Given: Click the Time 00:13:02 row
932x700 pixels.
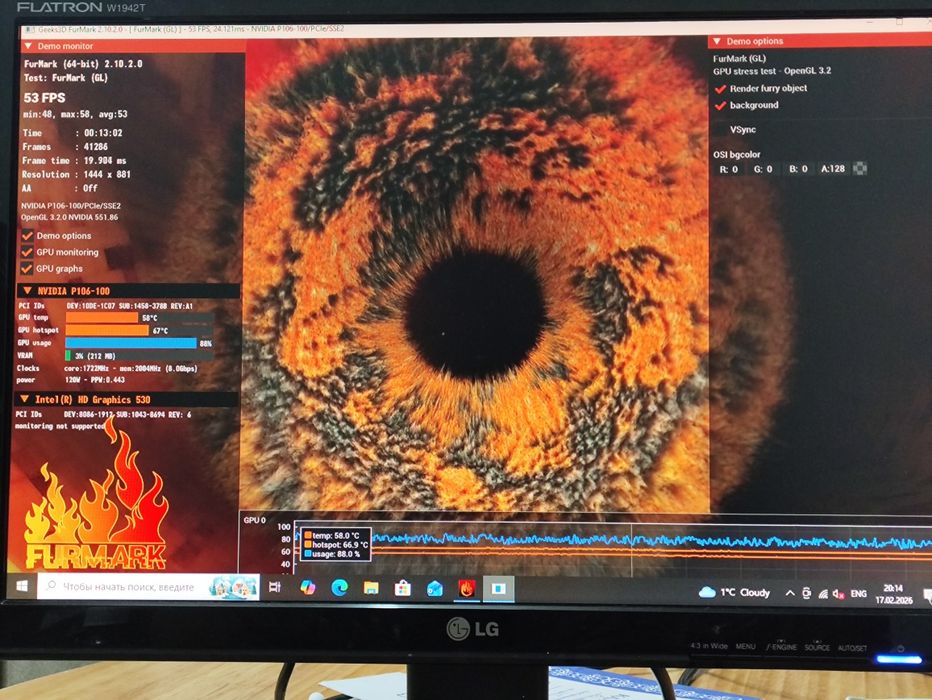Looking at the screenshot, I should [x=73, y=133].
